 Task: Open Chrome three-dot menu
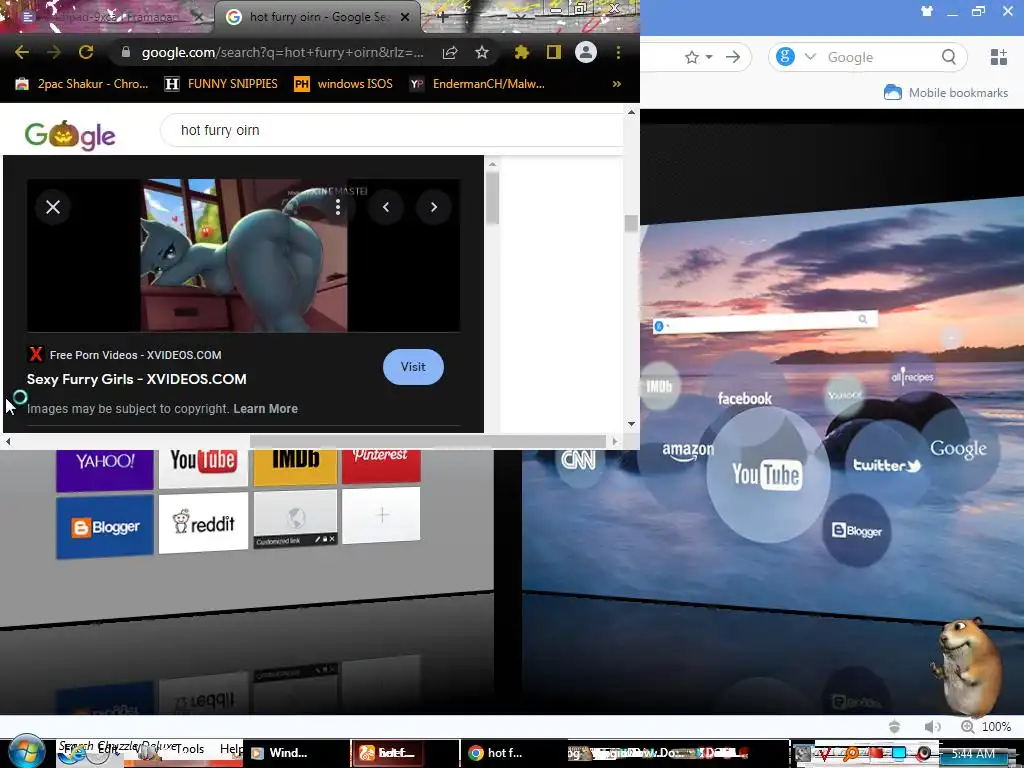point(618,52)
